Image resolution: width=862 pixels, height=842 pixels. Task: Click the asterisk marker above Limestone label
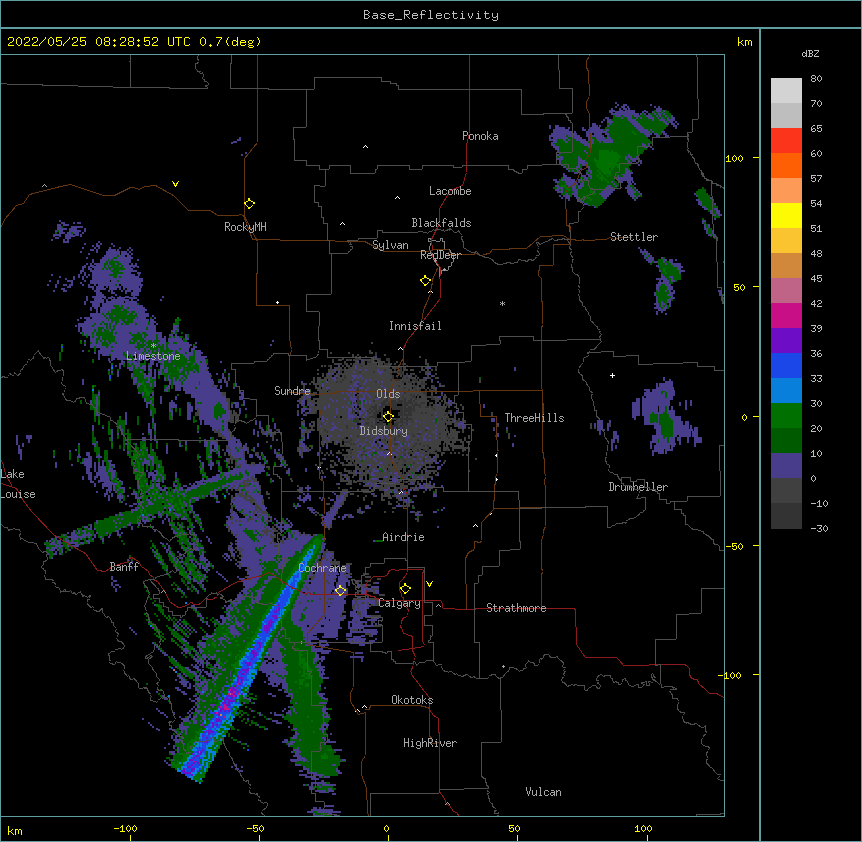coord(153,346)
